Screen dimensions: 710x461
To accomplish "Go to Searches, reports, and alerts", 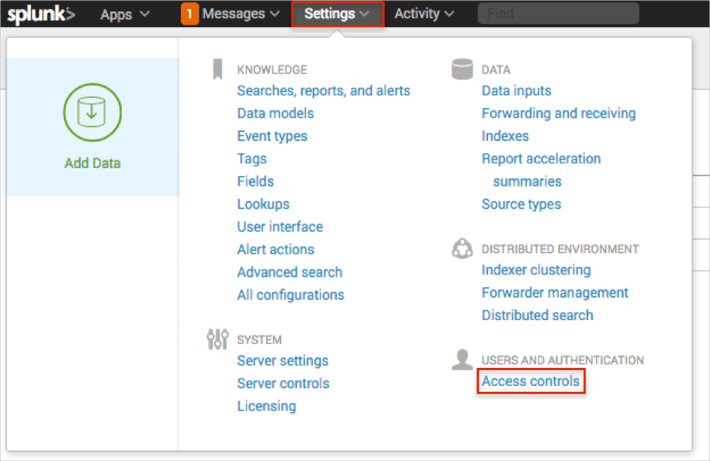I will (x=323, y=91).
